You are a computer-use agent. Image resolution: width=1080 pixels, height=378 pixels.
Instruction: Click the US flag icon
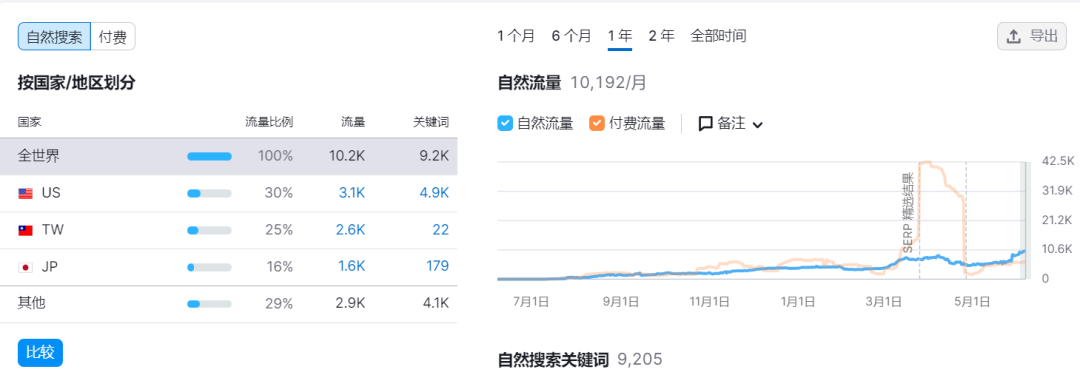(x=25, y=193)
